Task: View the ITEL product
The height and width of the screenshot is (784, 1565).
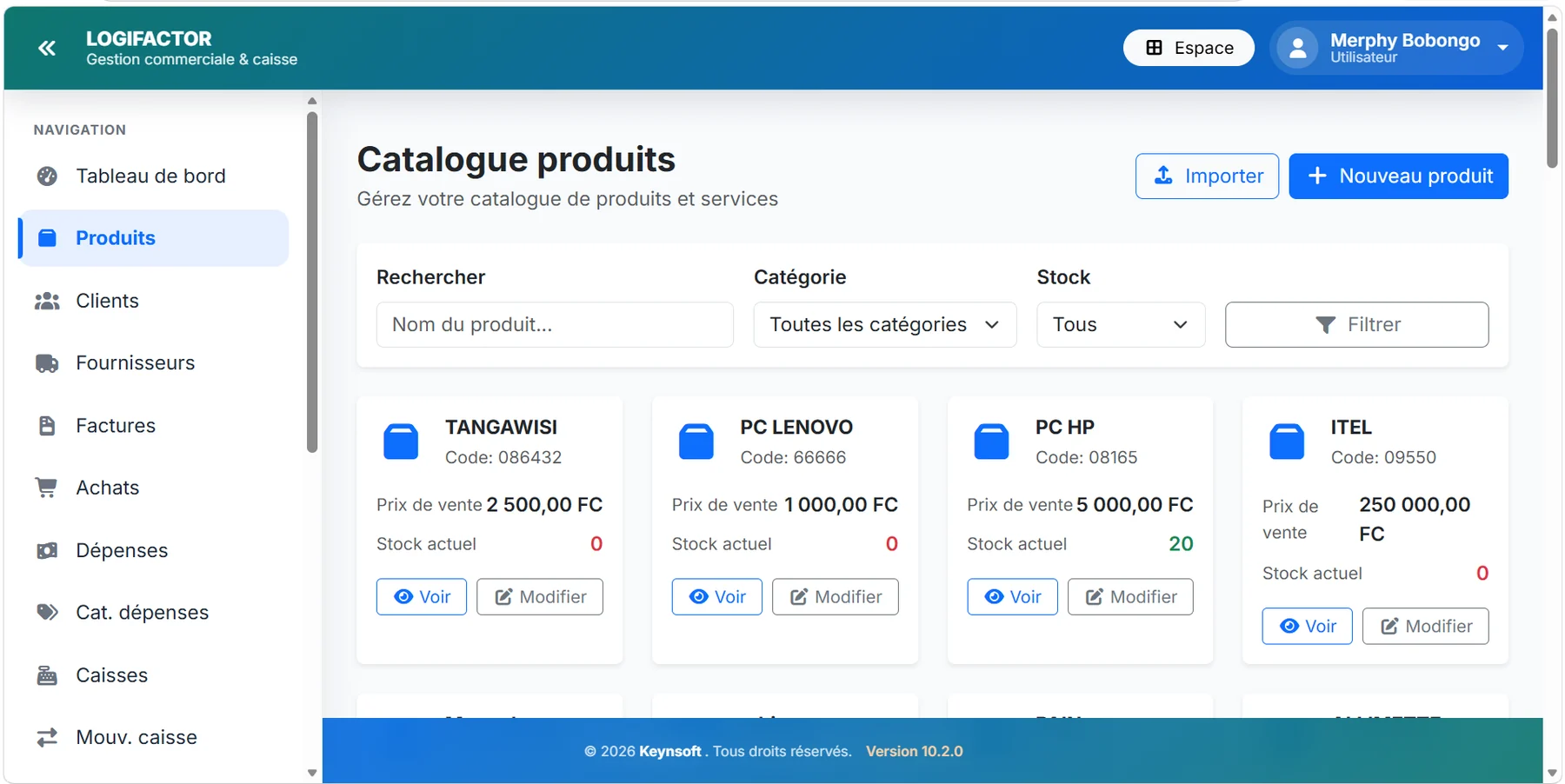Action: 1308,627
